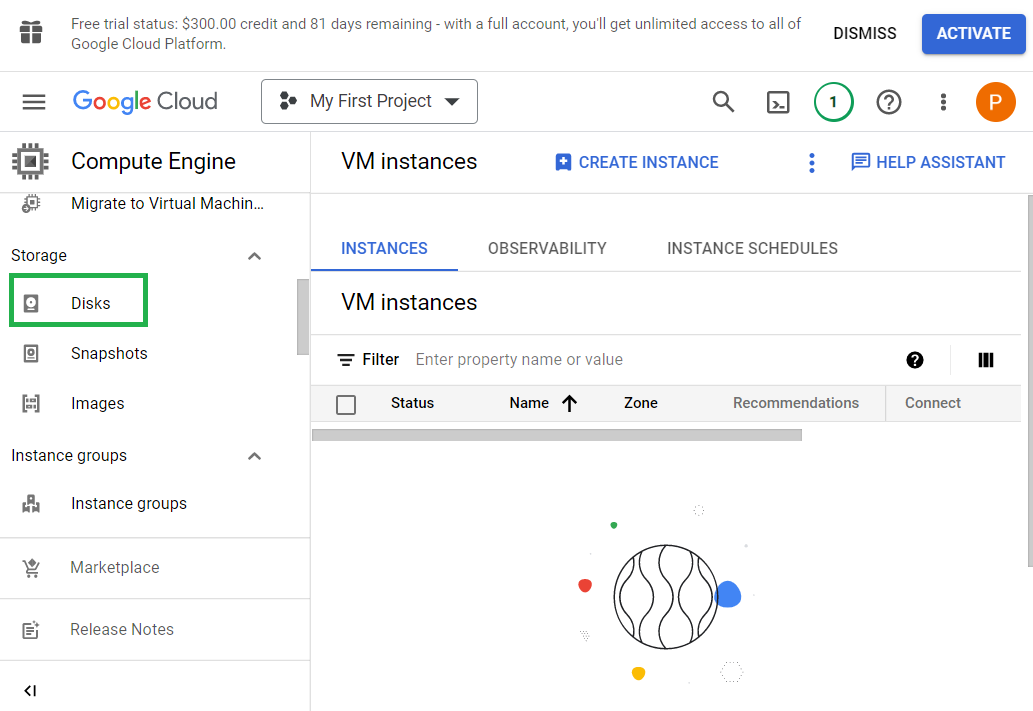Open Migrate to Virtual Machines item
This screenshot has width=1033, height=711.
pos(167,204)
